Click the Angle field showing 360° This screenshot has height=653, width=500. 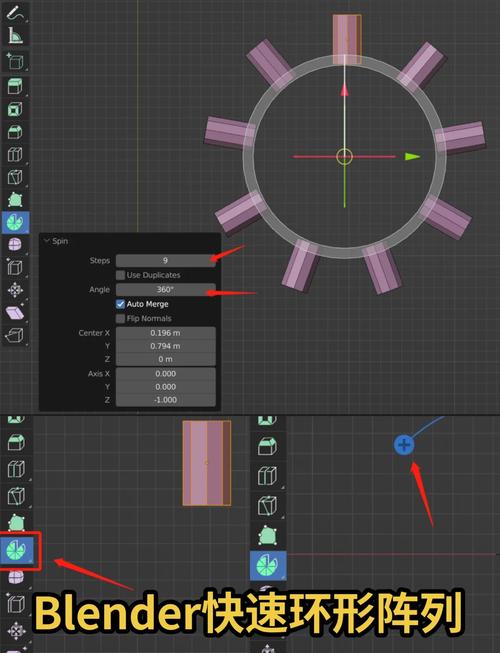point(166,289)
